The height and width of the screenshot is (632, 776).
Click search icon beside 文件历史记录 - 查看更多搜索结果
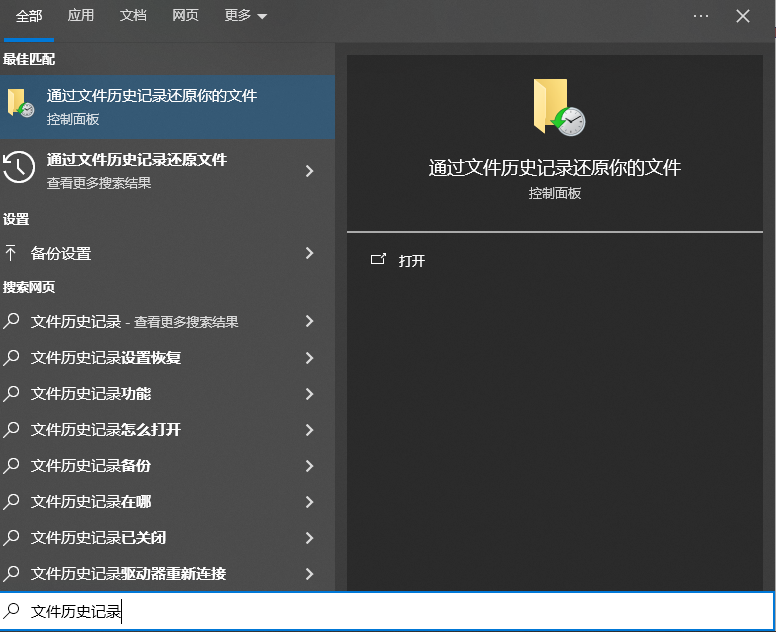pos(11,321)
